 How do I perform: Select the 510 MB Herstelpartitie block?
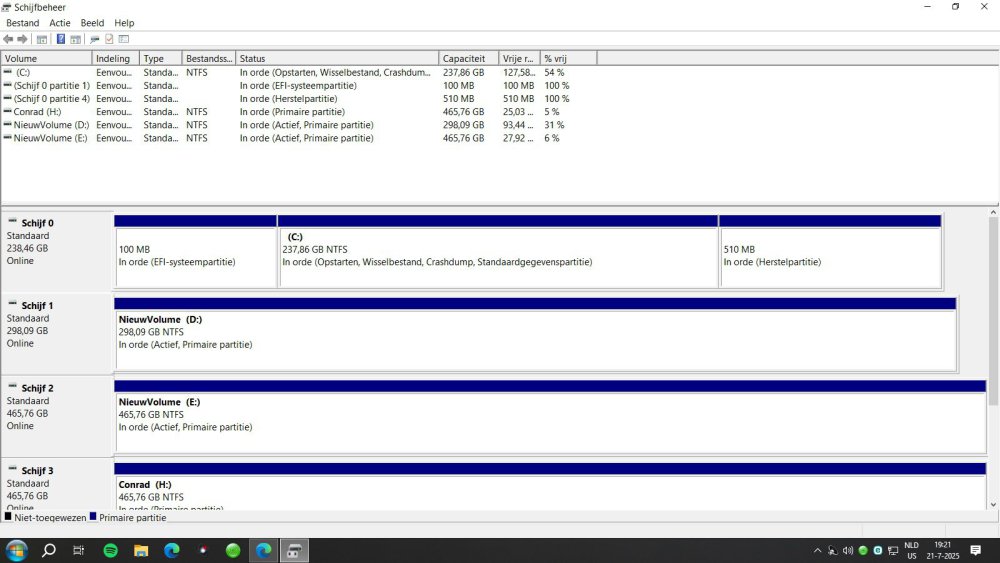coord(830,252)
